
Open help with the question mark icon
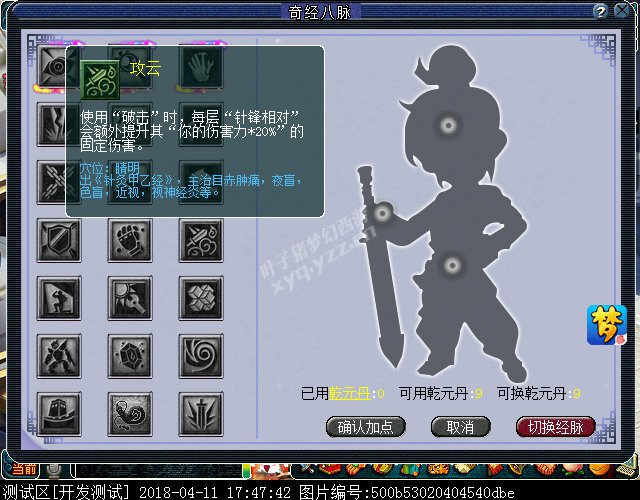600,11
